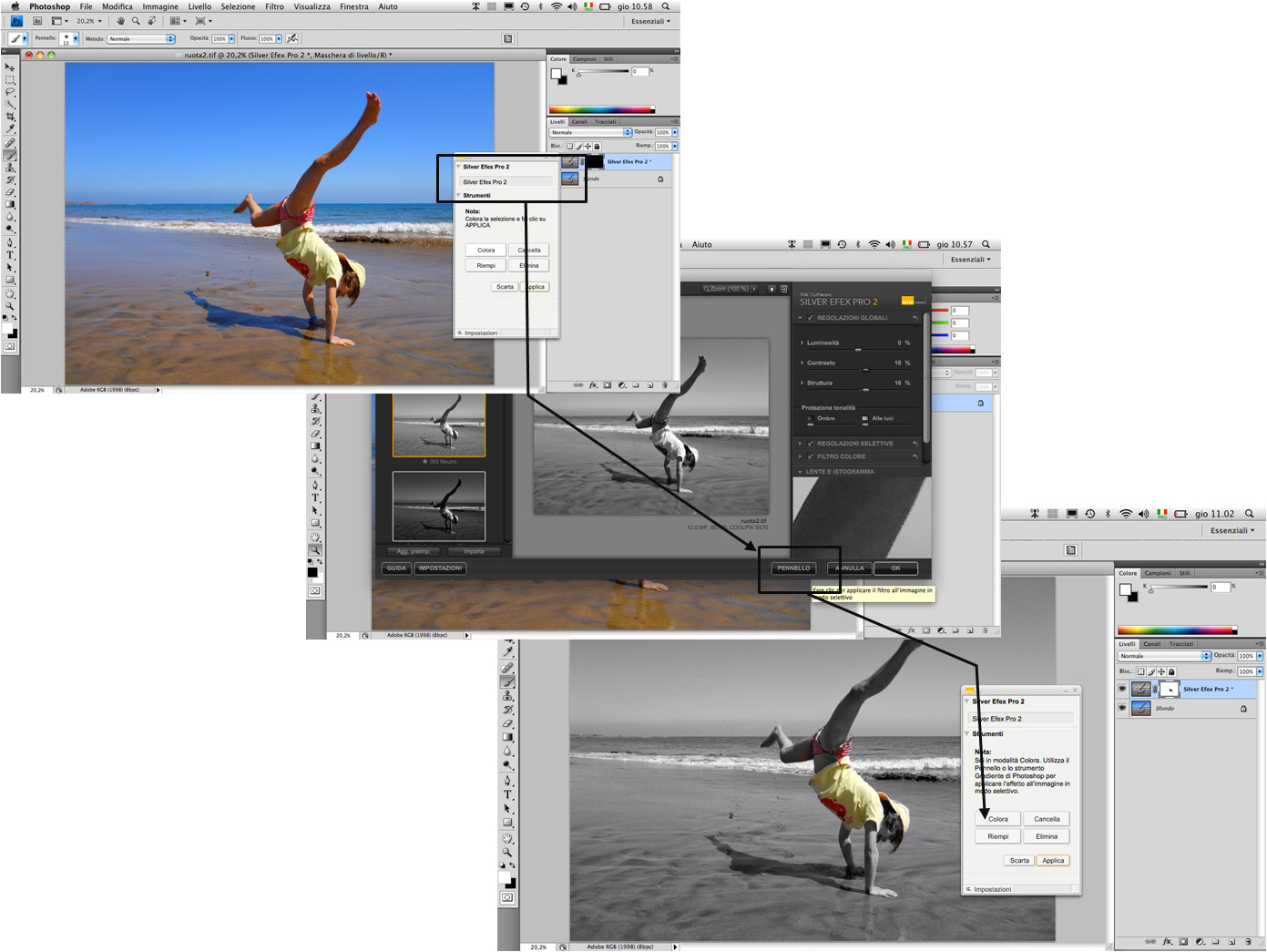
Task: Collapse the Strumenti section in 11.02 Silver Efex panel
Action: click(967, 733)
